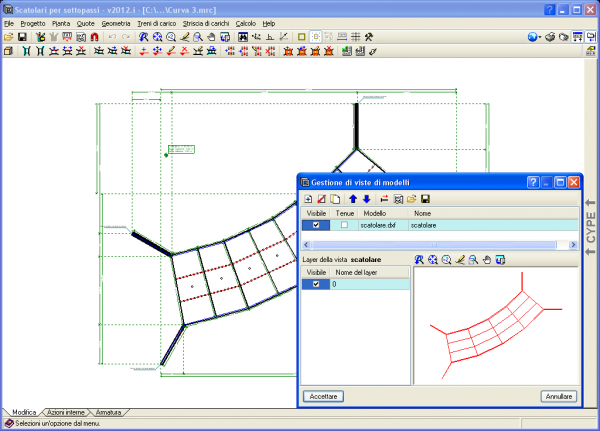600x431 pixels.
Task: Select the scatolare.dxf model cell
Action: pos(383,225)
